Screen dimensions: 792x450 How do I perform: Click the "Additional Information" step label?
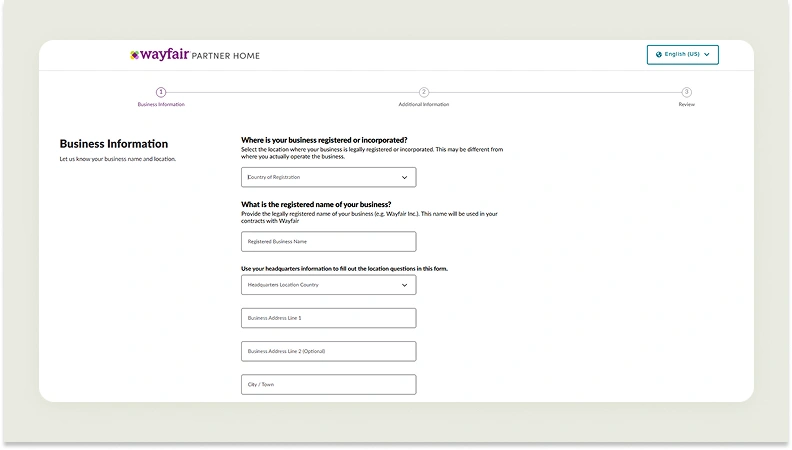(424, 105)
